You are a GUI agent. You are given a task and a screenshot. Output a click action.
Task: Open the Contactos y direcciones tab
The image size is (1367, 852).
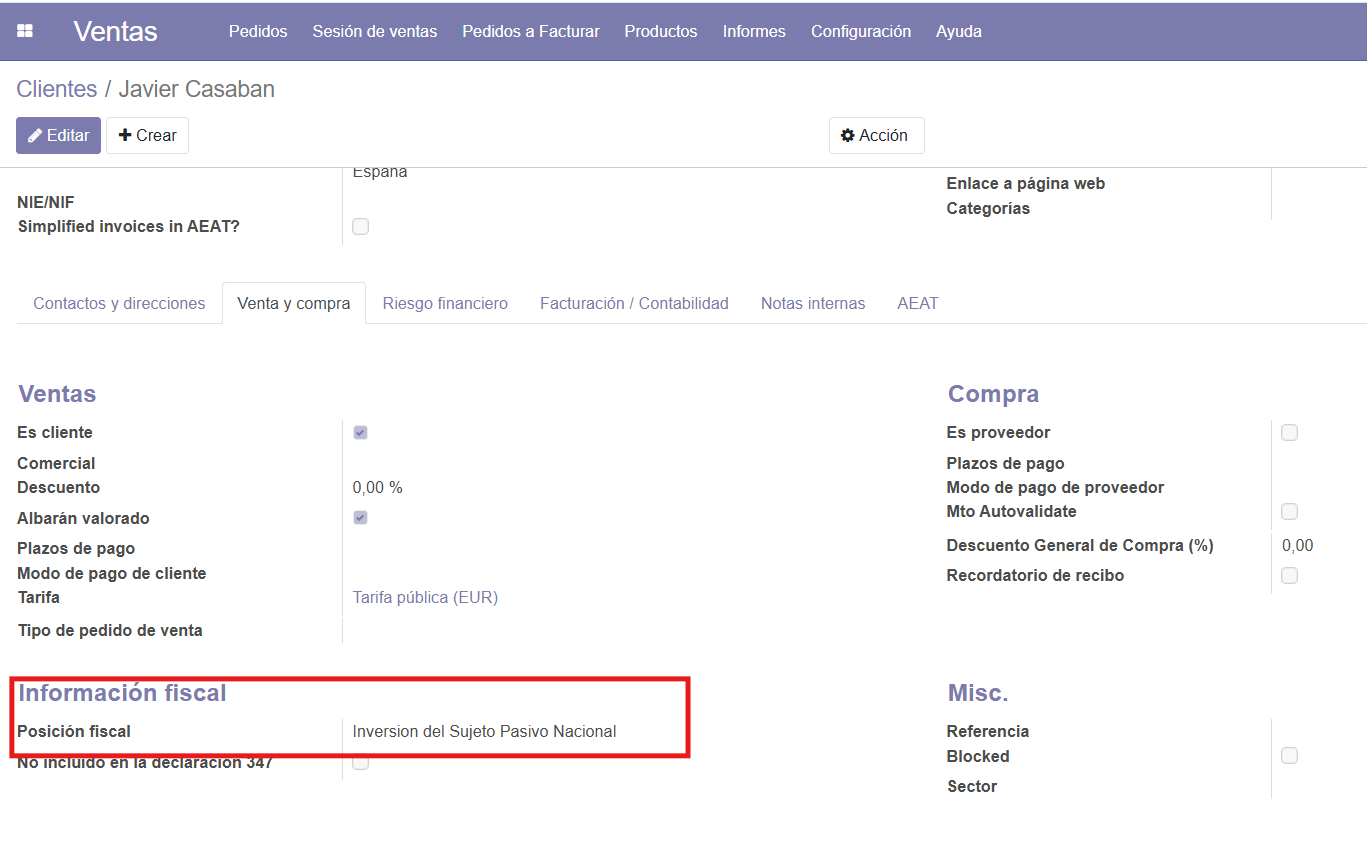click(119, 303)
